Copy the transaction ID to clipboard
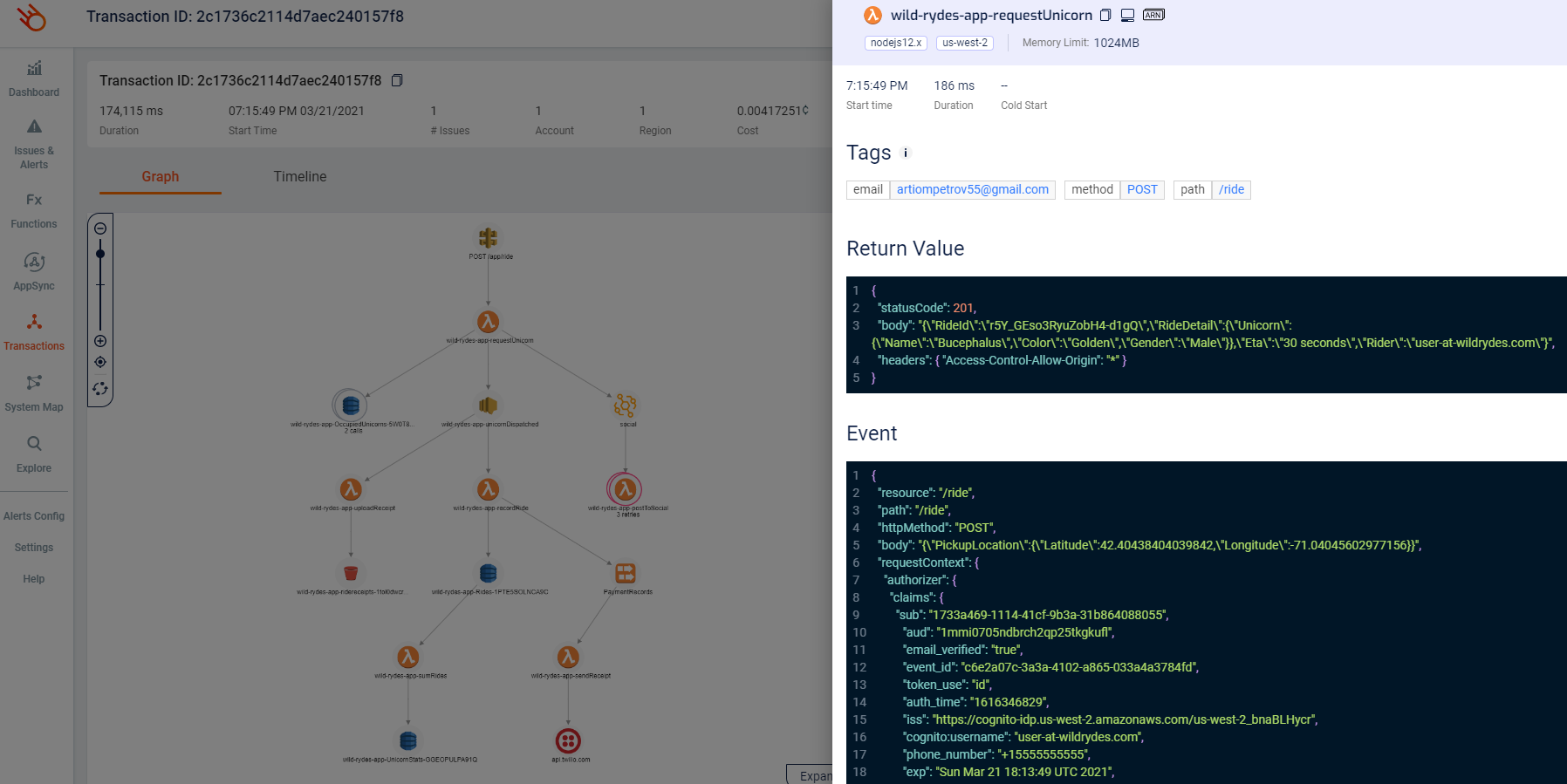Screen dimensions: 1567x784 [397, 80]
